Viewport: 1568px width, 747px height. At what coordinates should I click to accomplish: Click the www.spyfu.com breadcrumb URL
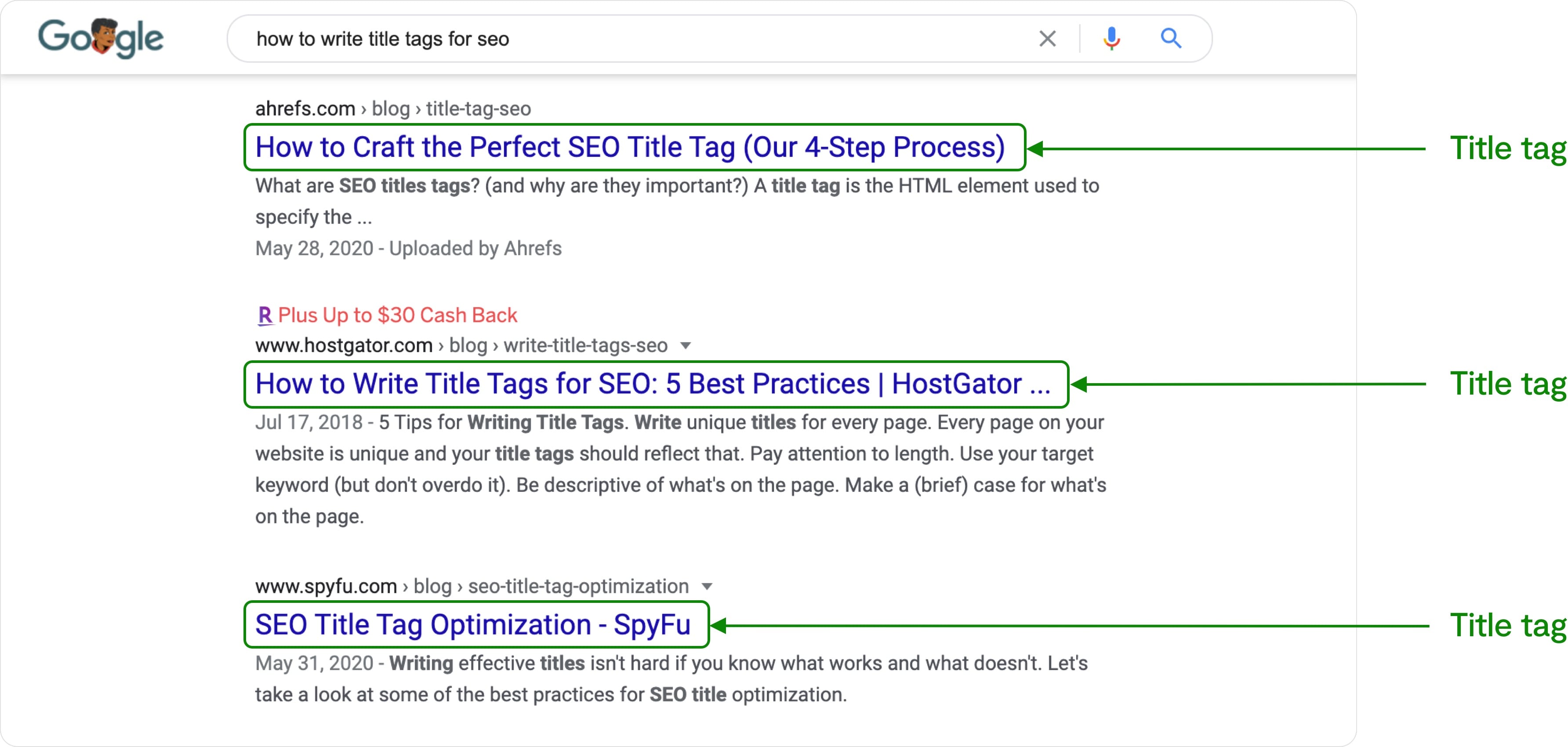[x=472, y=587]
